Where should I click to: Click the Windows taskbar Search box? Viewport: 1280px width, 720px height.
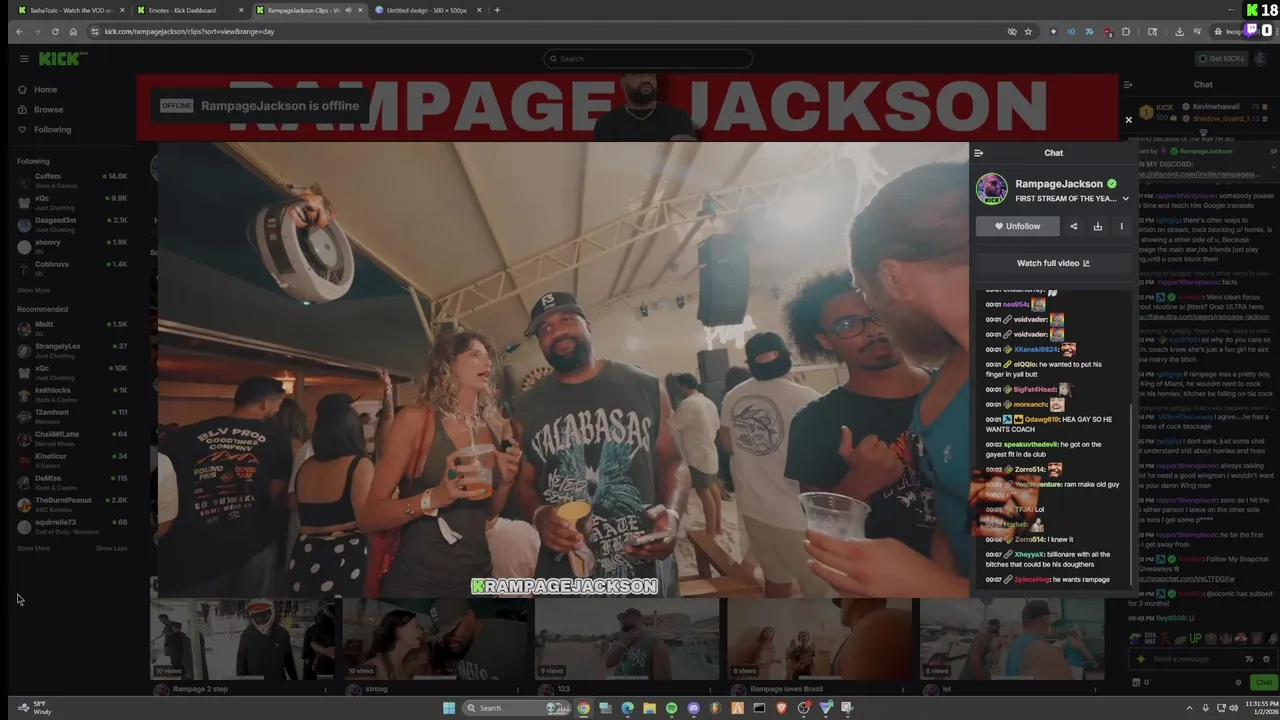pyautogui.click(x=518, y=708)
